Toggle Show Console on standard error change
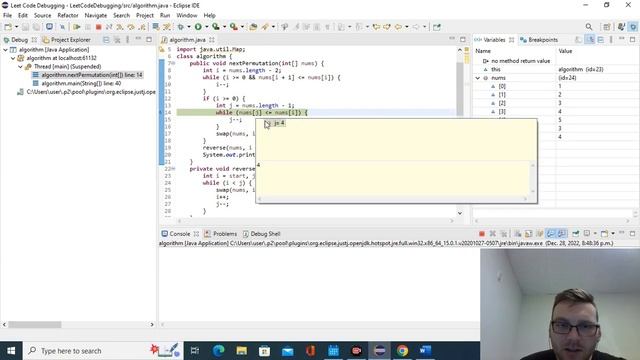The height and width of the screenshot is (360, 640). click(x=562, y=234)
